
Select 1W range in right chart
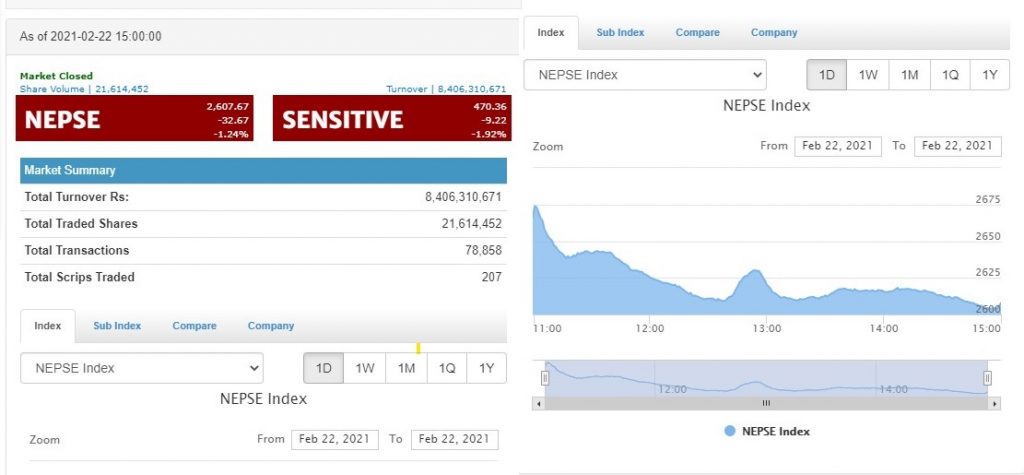click(x=868, y=75)
